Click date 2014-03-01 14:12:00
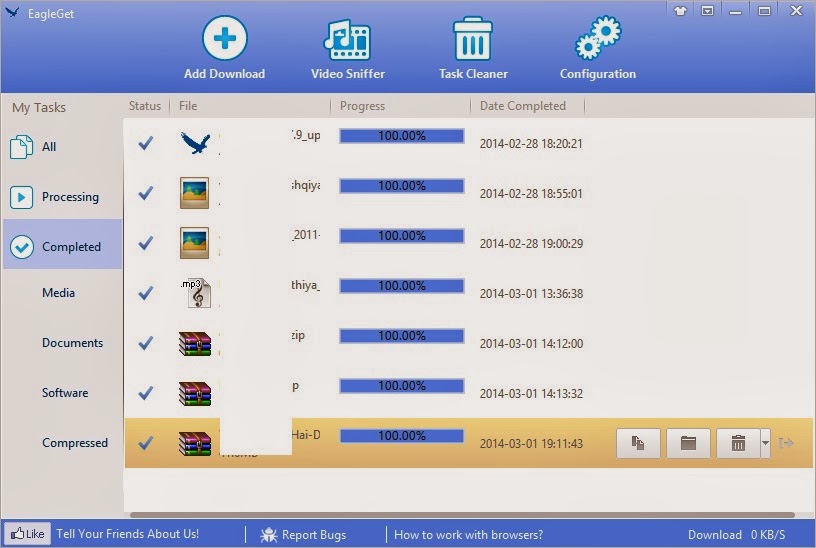Screen dimensions: 816x548 pos(531,343)
